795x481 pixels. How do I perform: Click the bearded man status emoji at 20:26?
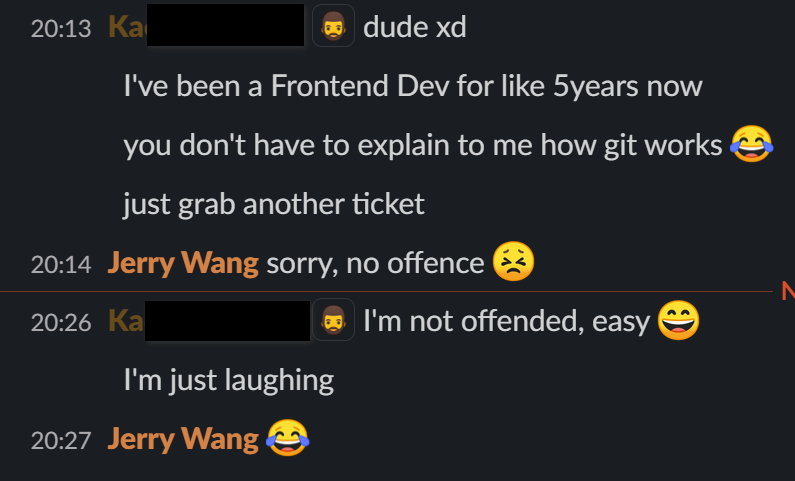[333, 320]
